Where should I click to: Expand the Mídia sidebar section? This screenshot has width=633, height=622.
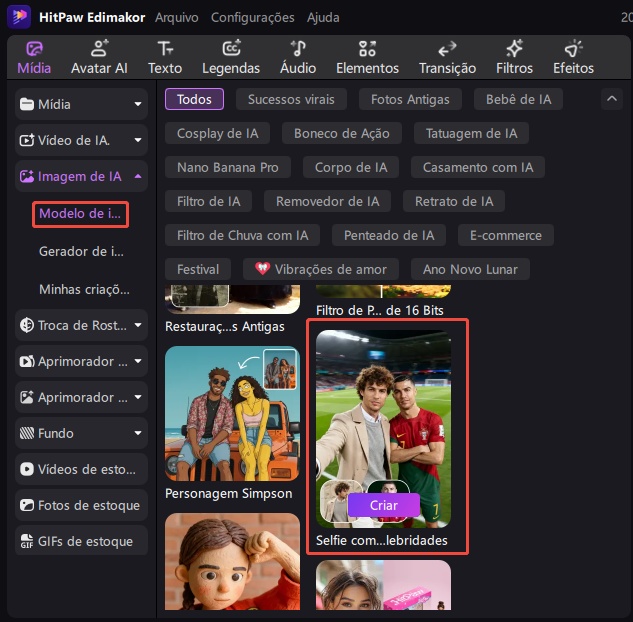pos(81,104)
